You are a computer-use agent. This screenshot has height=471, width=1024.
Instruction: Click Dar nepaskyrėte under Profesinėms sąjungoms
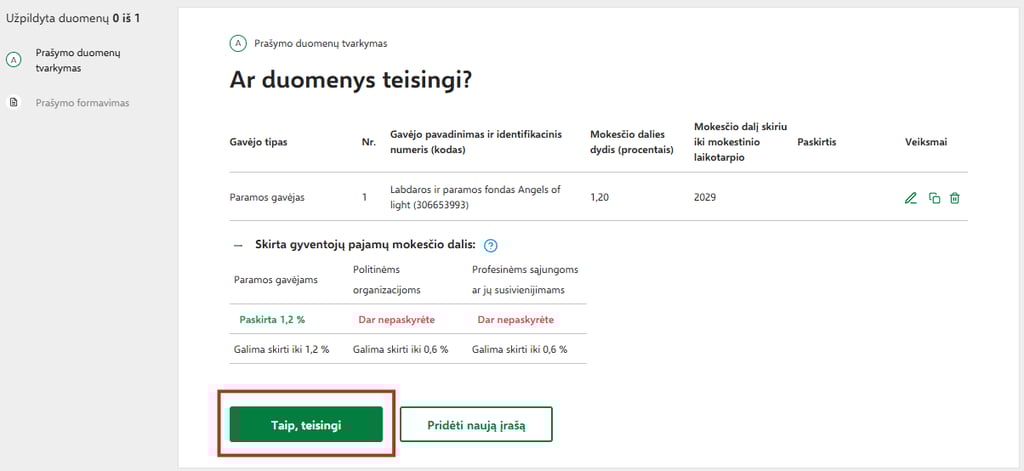pos(515,319)
